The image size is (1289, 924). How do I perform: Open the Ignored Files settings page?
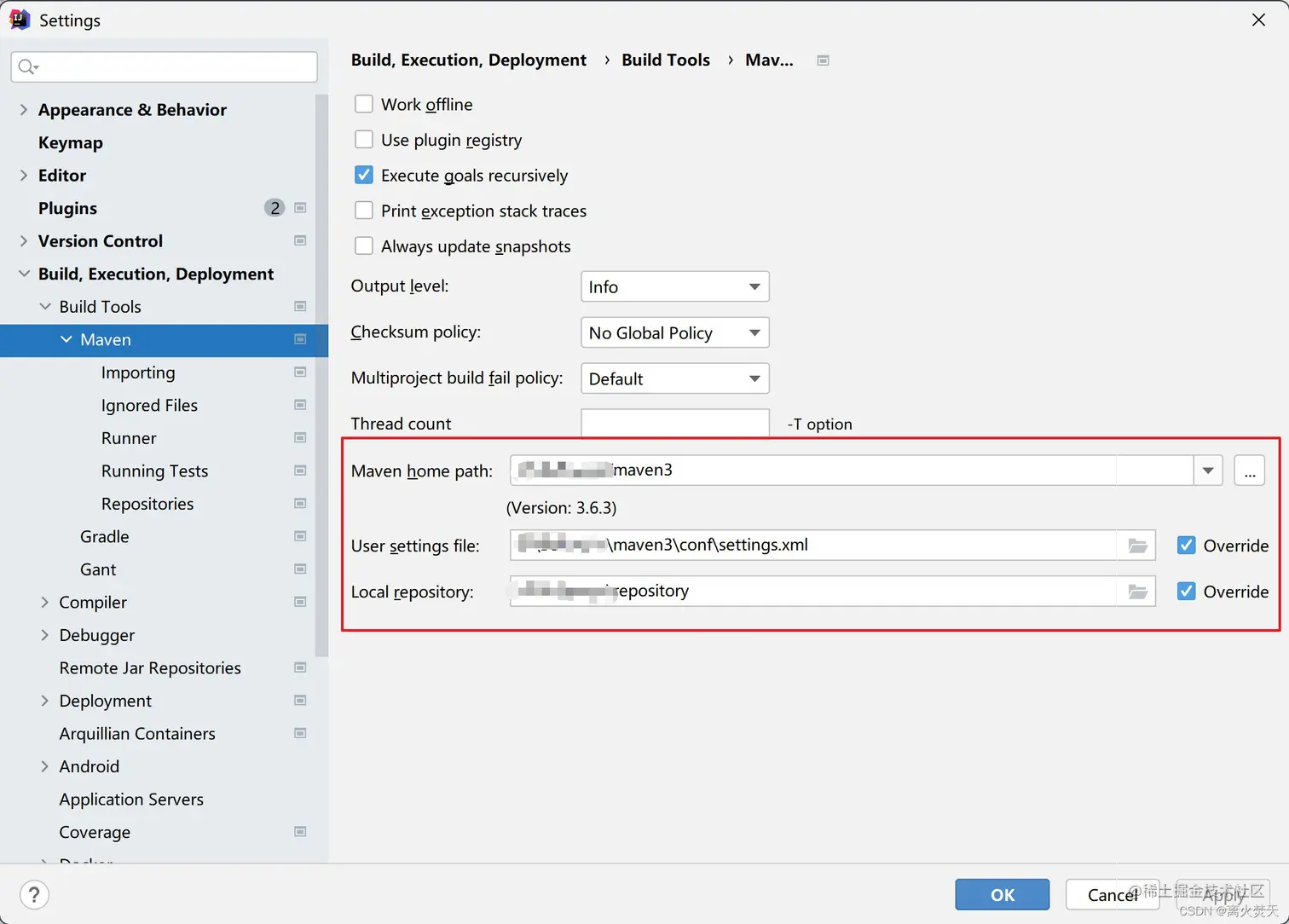point(149,405)
